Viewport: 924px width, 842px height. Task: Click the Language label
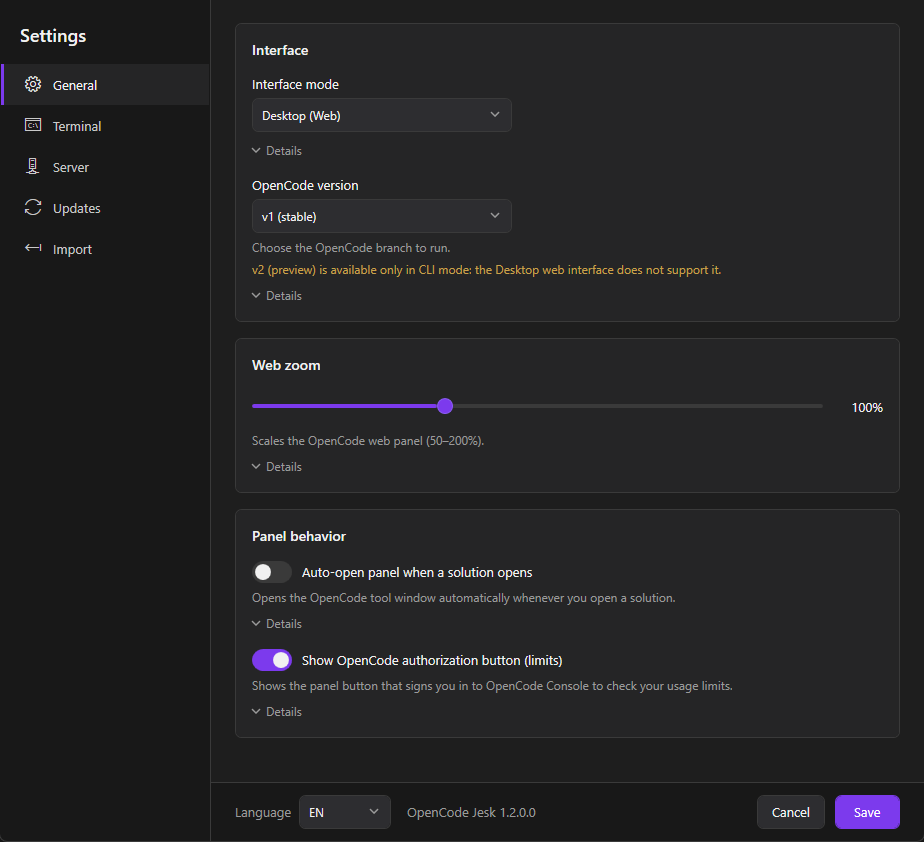tap(263, 813)
